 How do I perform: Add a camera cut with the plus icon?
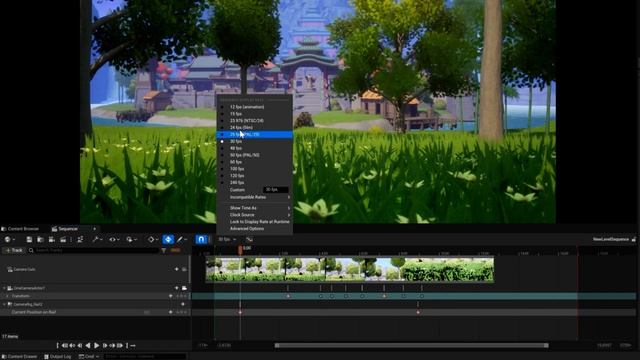tap(176, 269)
